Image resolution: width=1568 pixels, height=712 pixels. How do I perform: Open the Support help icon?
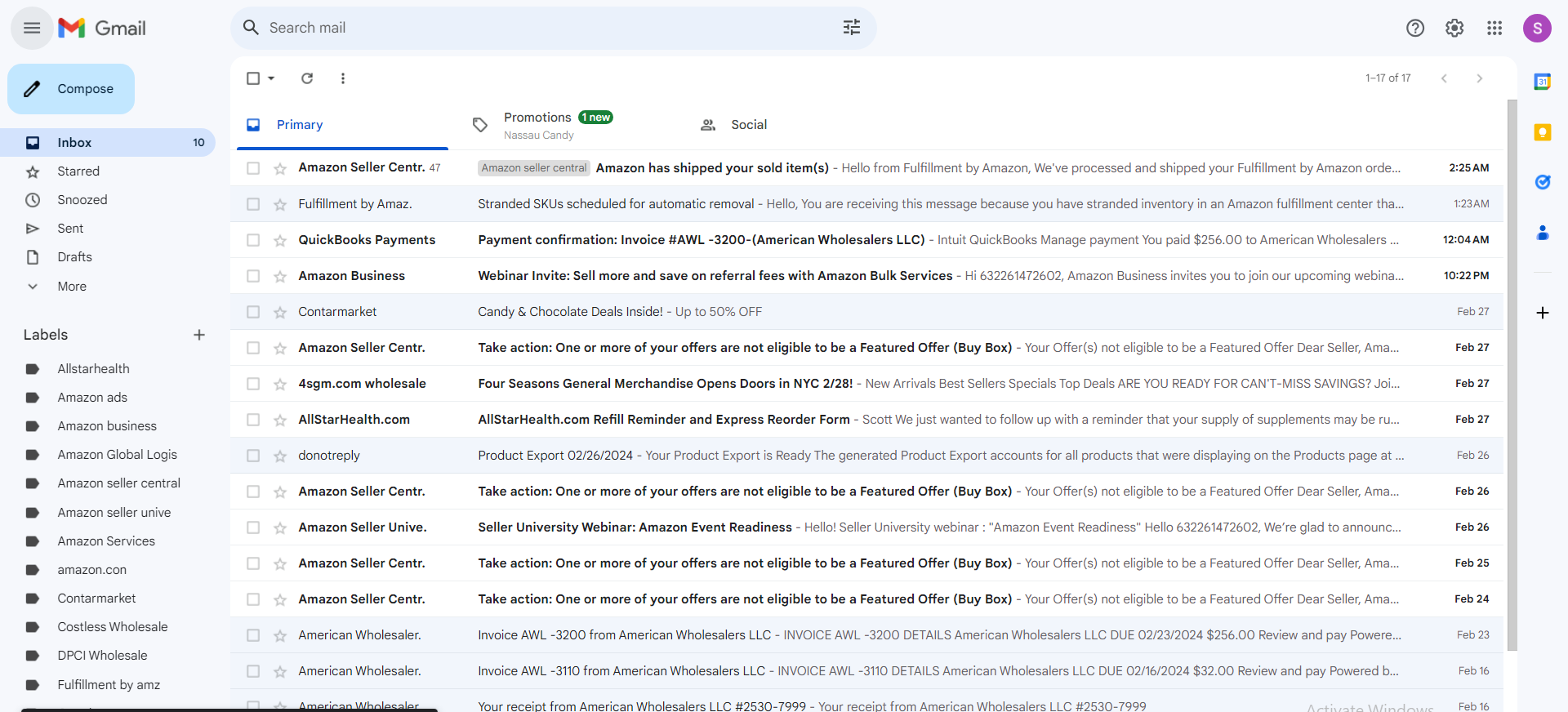[1415, 28]
